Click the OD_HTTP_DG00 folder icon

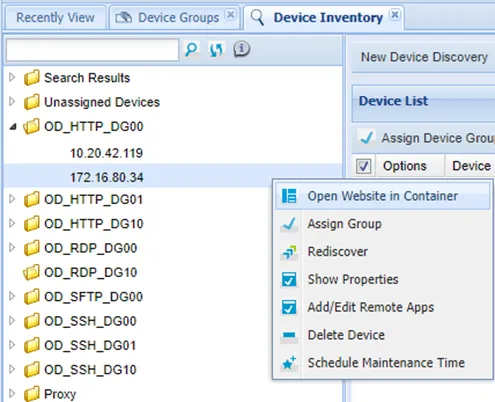[32, 126]
